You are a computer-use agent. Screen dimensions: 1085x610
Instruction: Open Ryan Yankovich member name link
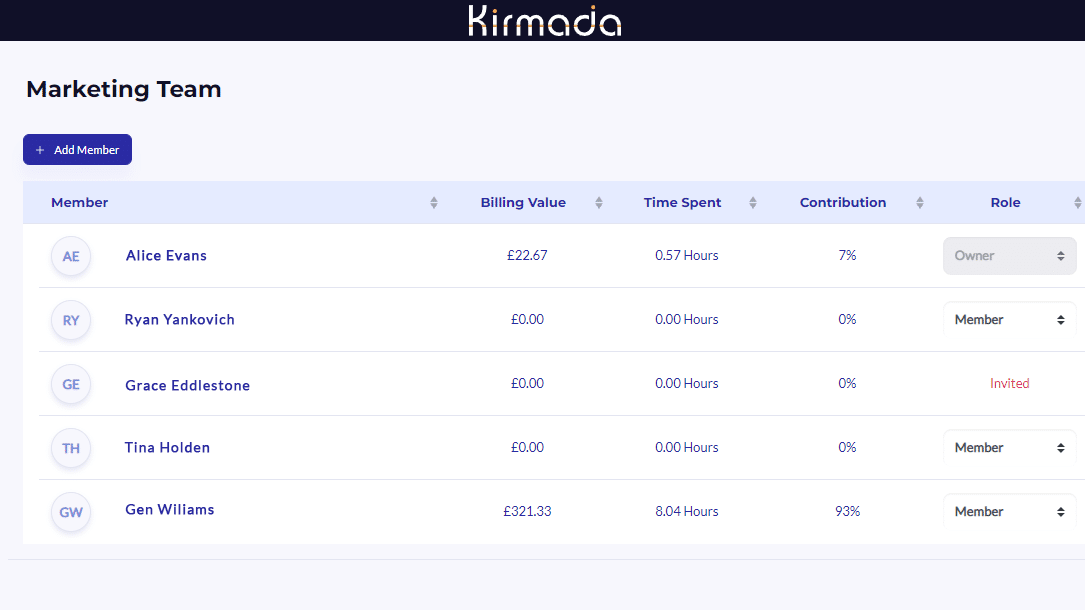(179, 320)
